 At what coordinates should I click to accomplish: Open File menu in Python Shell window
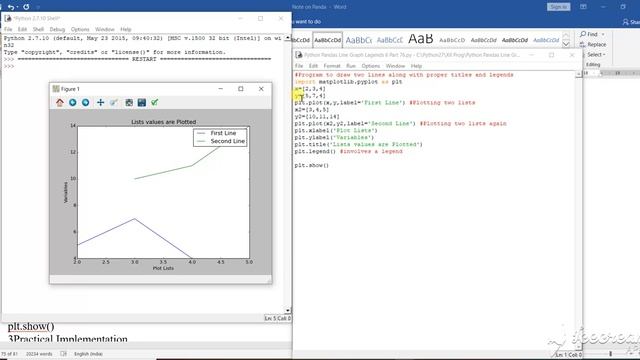[8, 29]
